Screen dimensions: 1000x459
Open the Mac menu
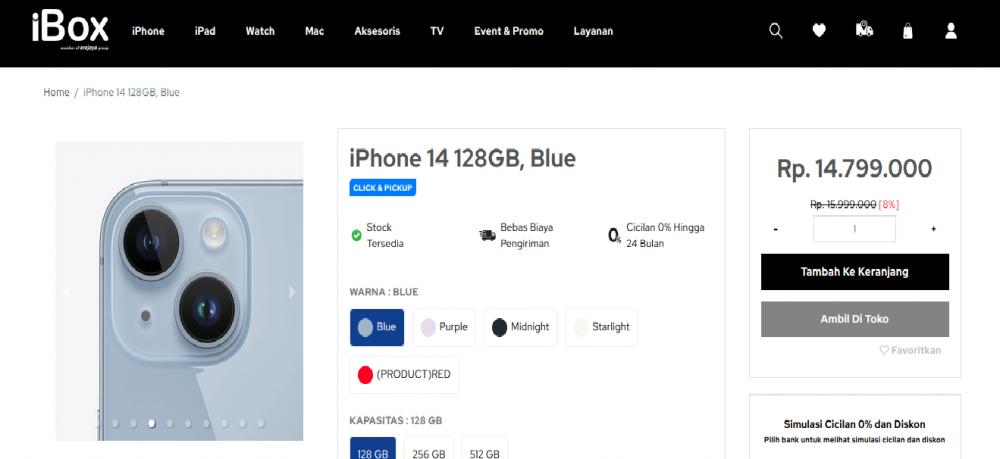pyautogui.click(x=314, y=31)
